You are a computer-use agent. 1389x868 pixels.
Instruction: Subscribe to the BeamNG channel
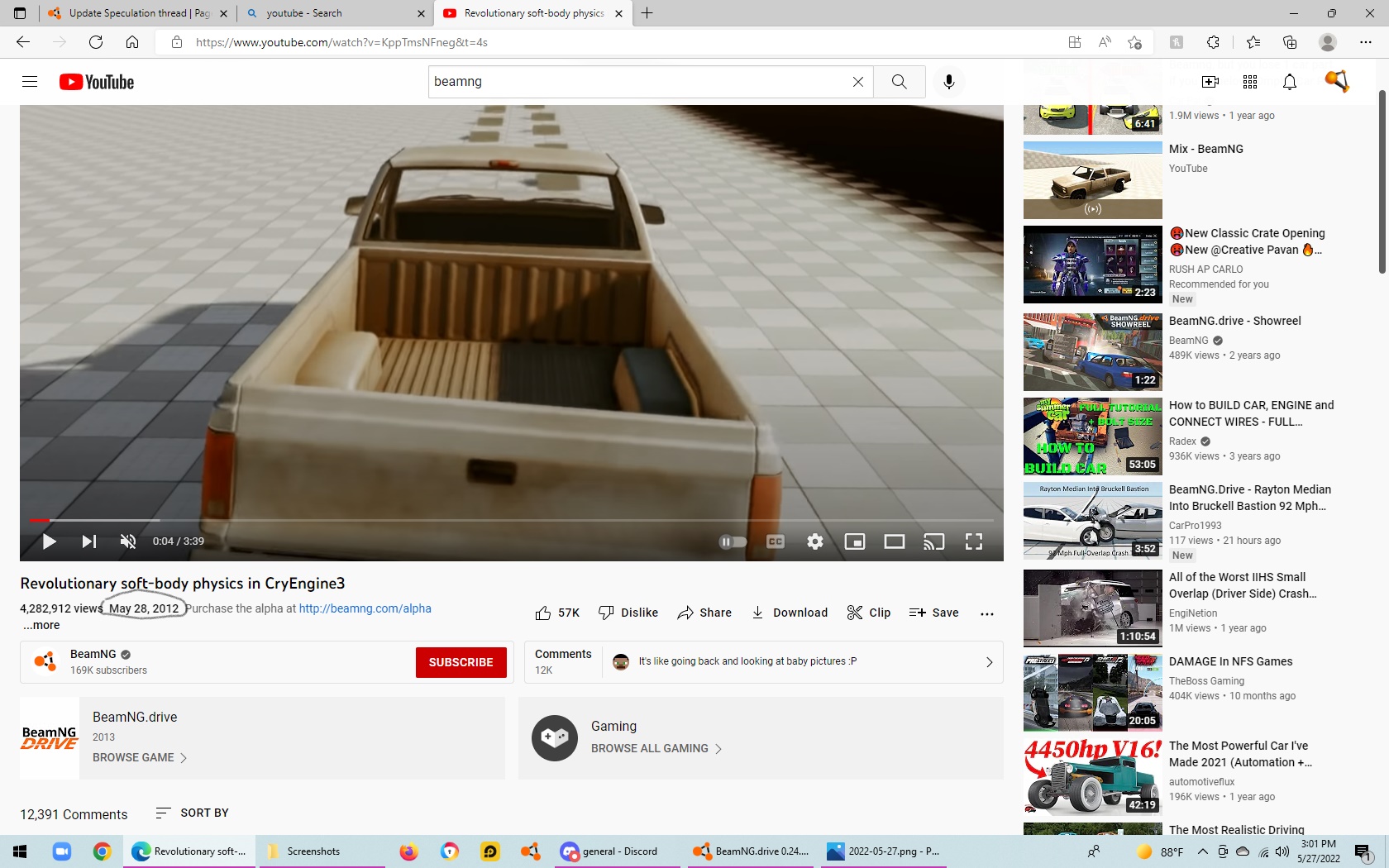click(461, 662)
